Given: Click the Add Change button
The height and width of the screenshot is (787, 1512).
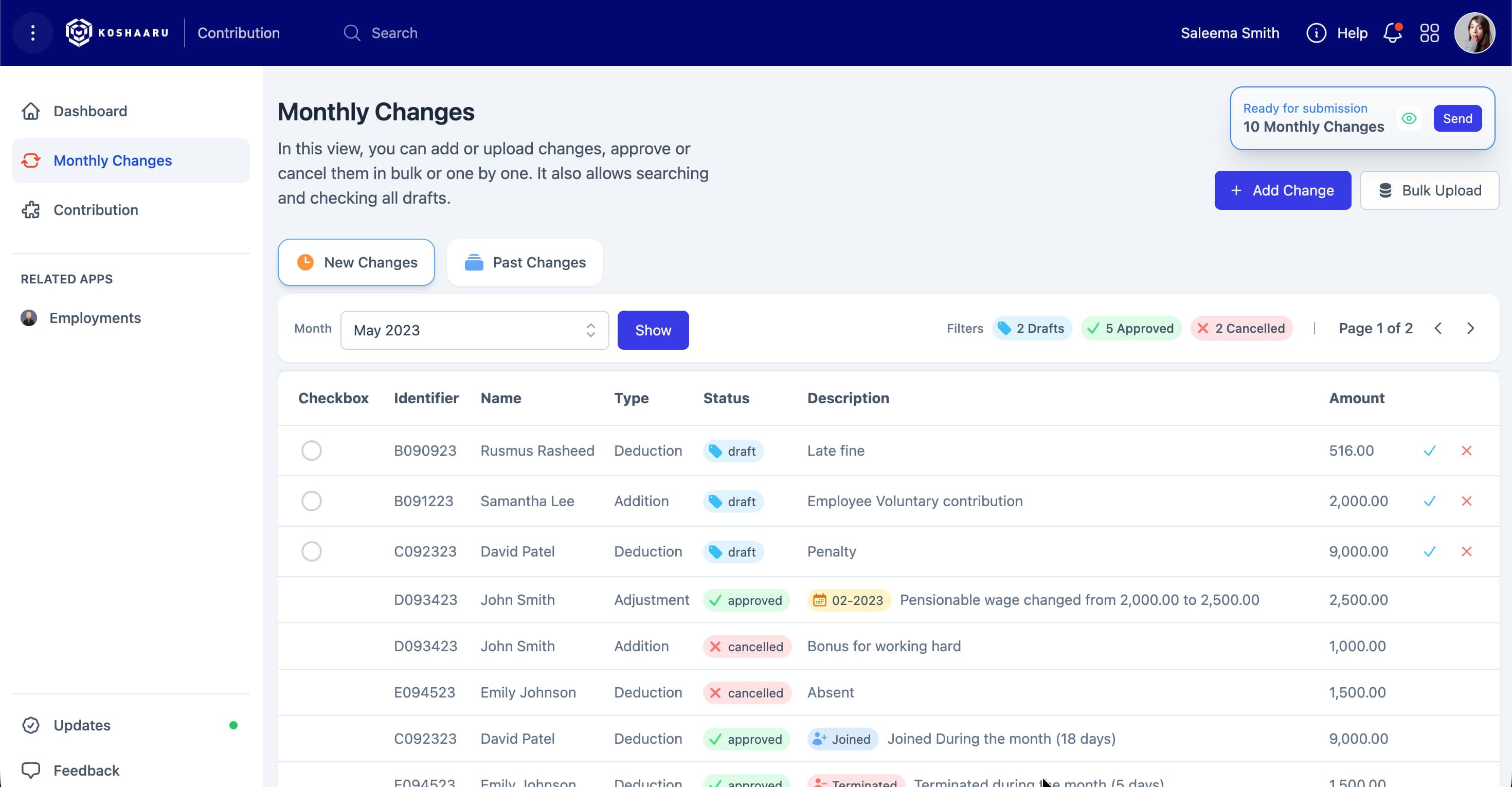Looking at the screenshot, I should tap(1283, 190).
